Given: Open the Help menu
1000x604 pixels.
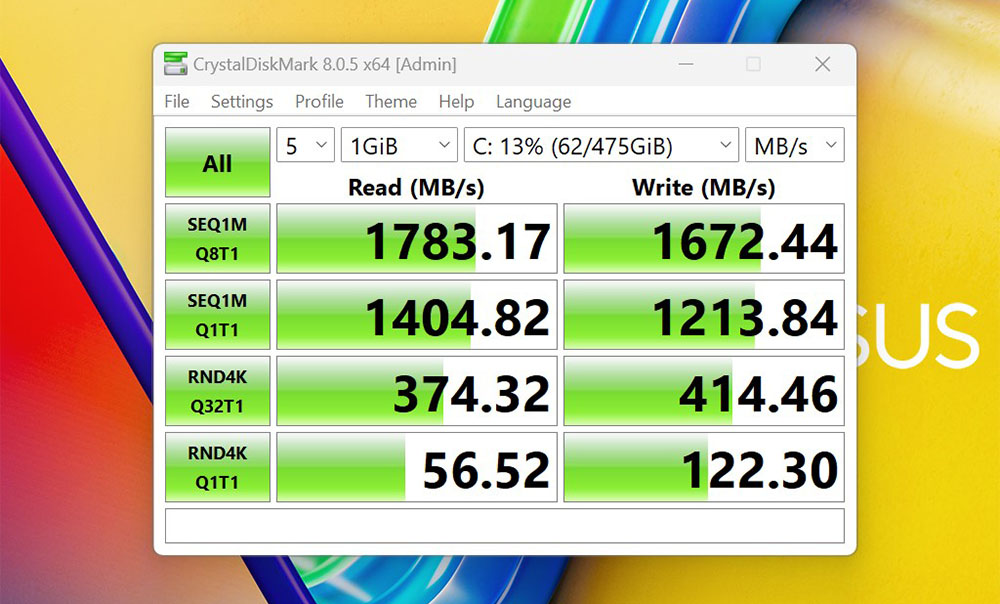Looking at the screenshot, I should pyautogui.click(x=456, y=101).
